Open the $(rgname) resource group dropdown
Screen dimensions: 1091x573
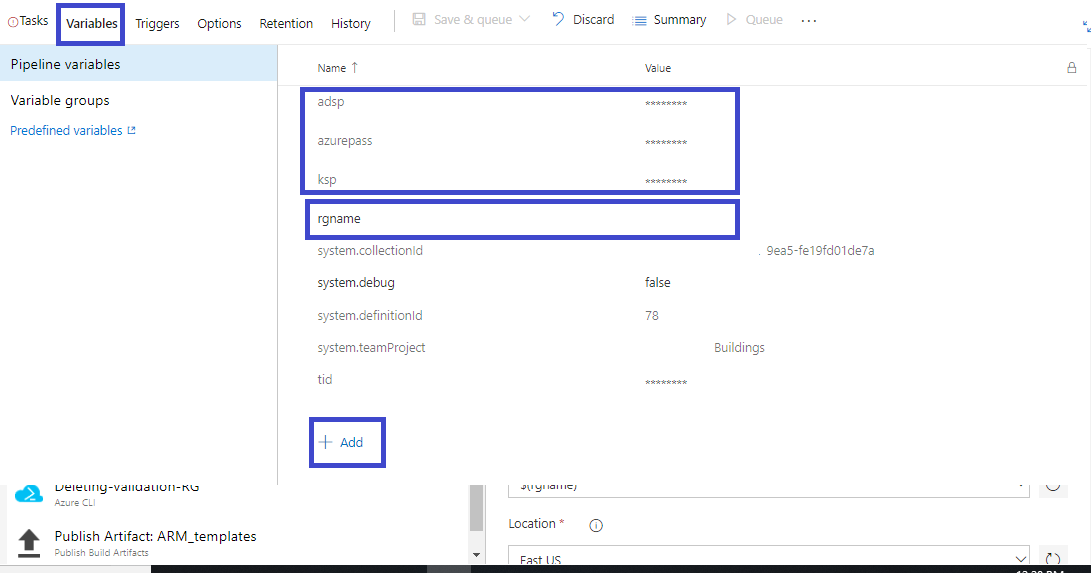(769, 489)
